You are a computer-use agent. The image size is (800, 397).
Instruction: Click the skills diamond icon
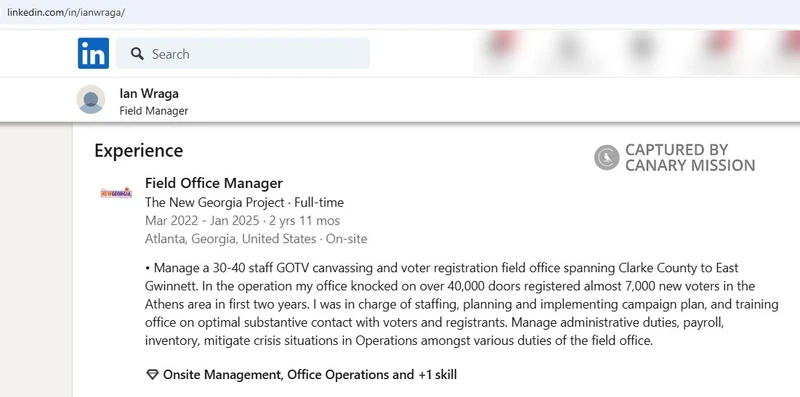tap(152, 375)
